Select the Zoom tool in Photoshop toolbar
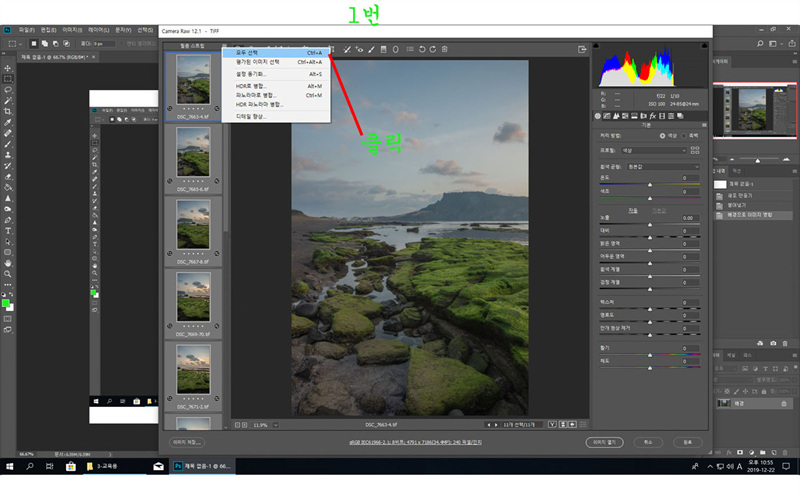Viewport: 800px width, 500px height. (x=8, y=274)
